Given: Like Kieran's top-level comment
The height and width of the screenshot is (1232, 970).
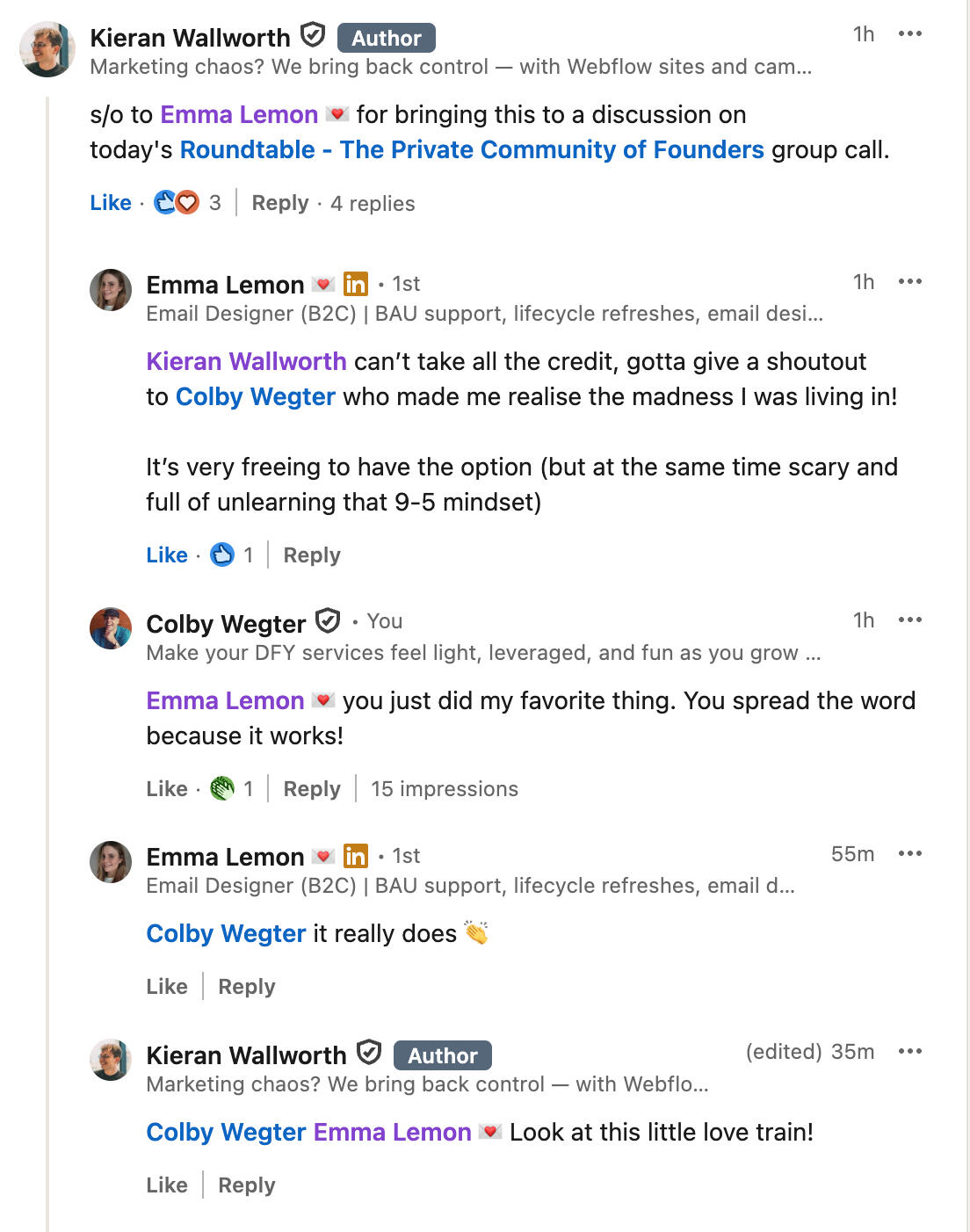Looking at the screenshot, I should point(111,203).
